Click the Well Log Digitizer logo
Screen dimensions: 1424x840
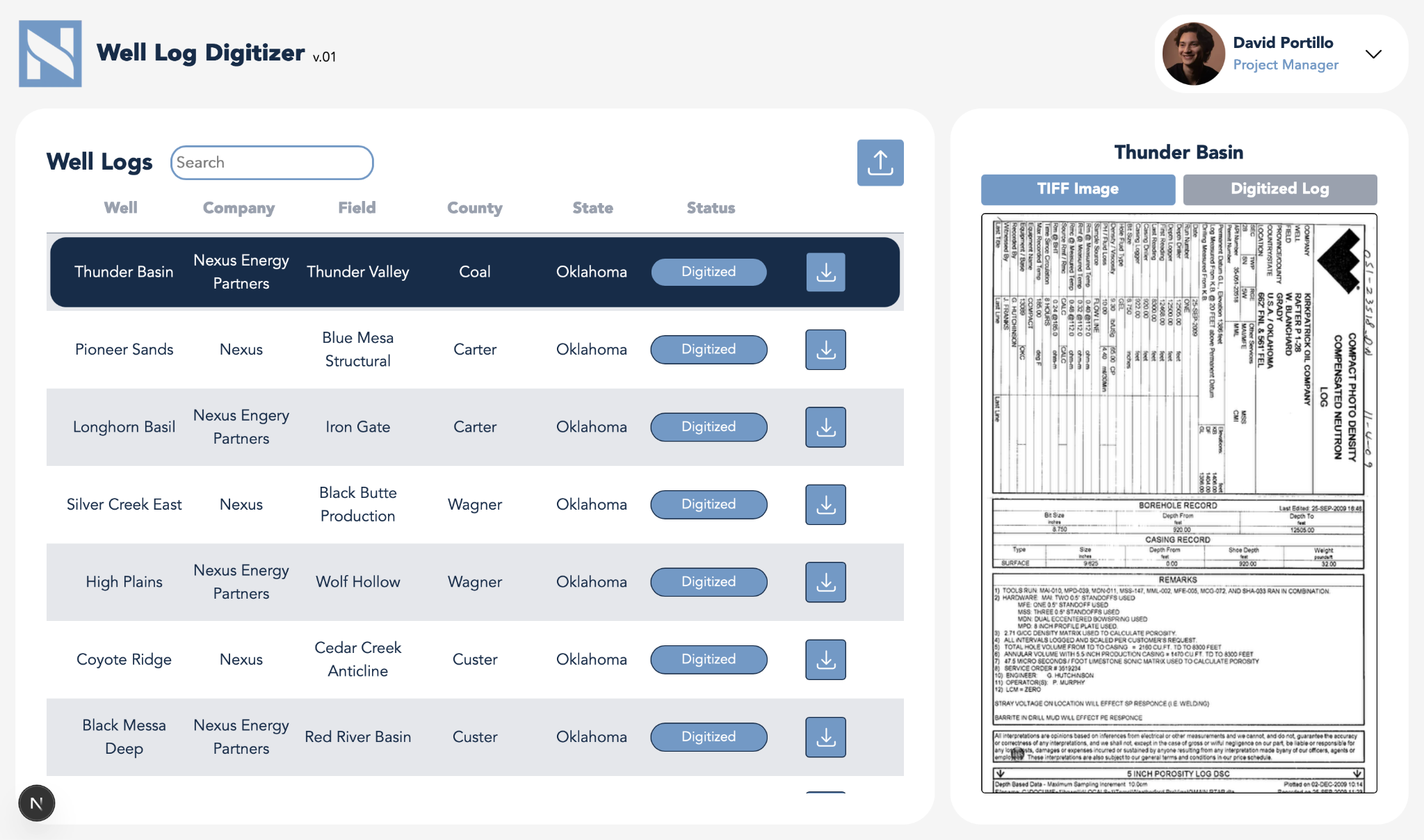(x=50, y=54)
